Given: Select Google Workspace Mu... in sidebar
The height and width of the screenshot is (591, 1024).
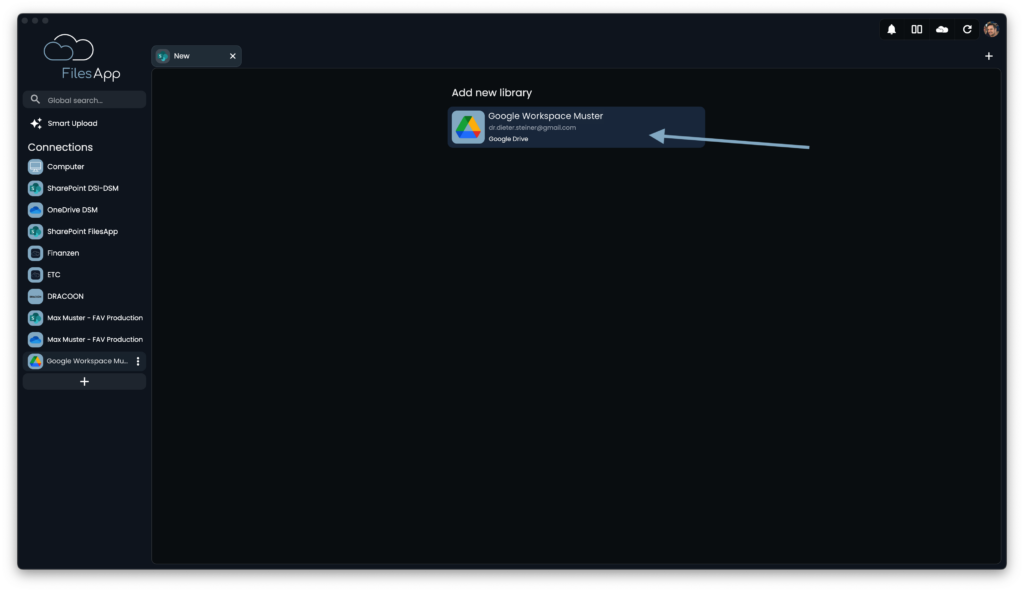Looking at the screenshot, I should tap(84, 360).
